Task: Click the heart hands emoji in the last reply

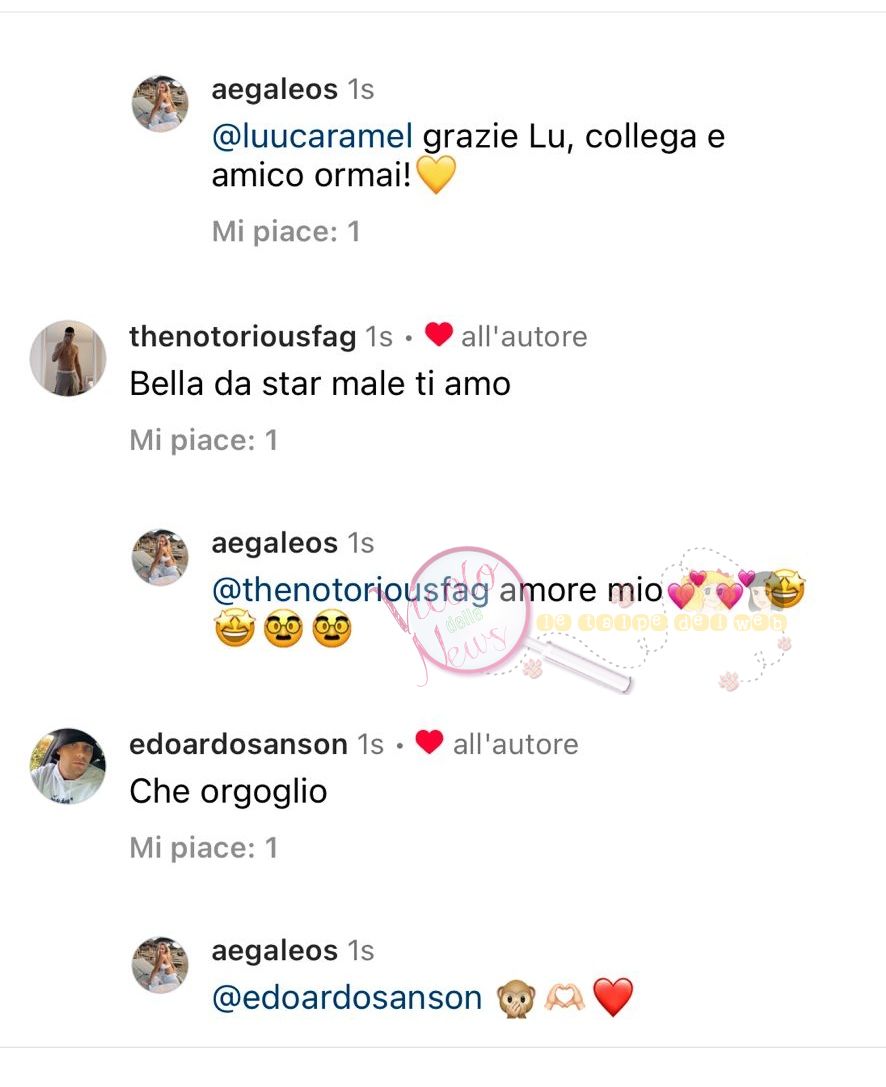Action: pos(565,999)
